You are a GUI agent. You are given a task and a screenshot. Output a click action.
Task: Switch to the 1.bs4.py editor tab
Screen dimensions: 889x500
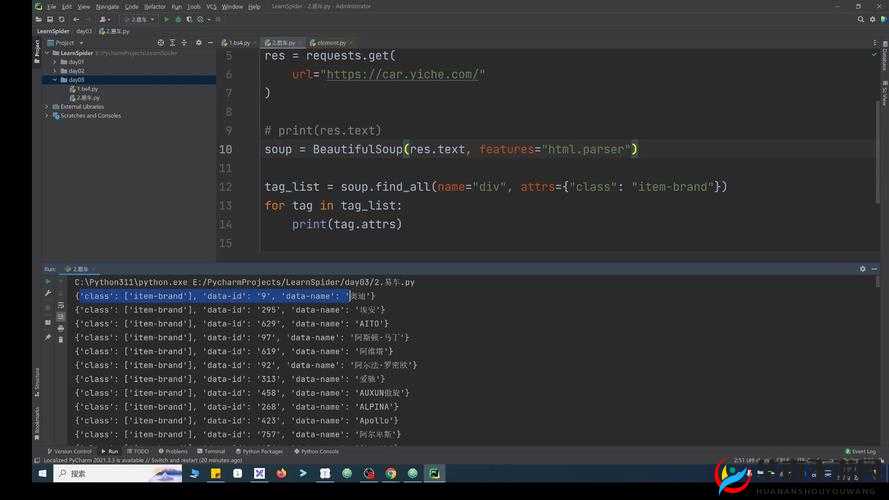238,43
